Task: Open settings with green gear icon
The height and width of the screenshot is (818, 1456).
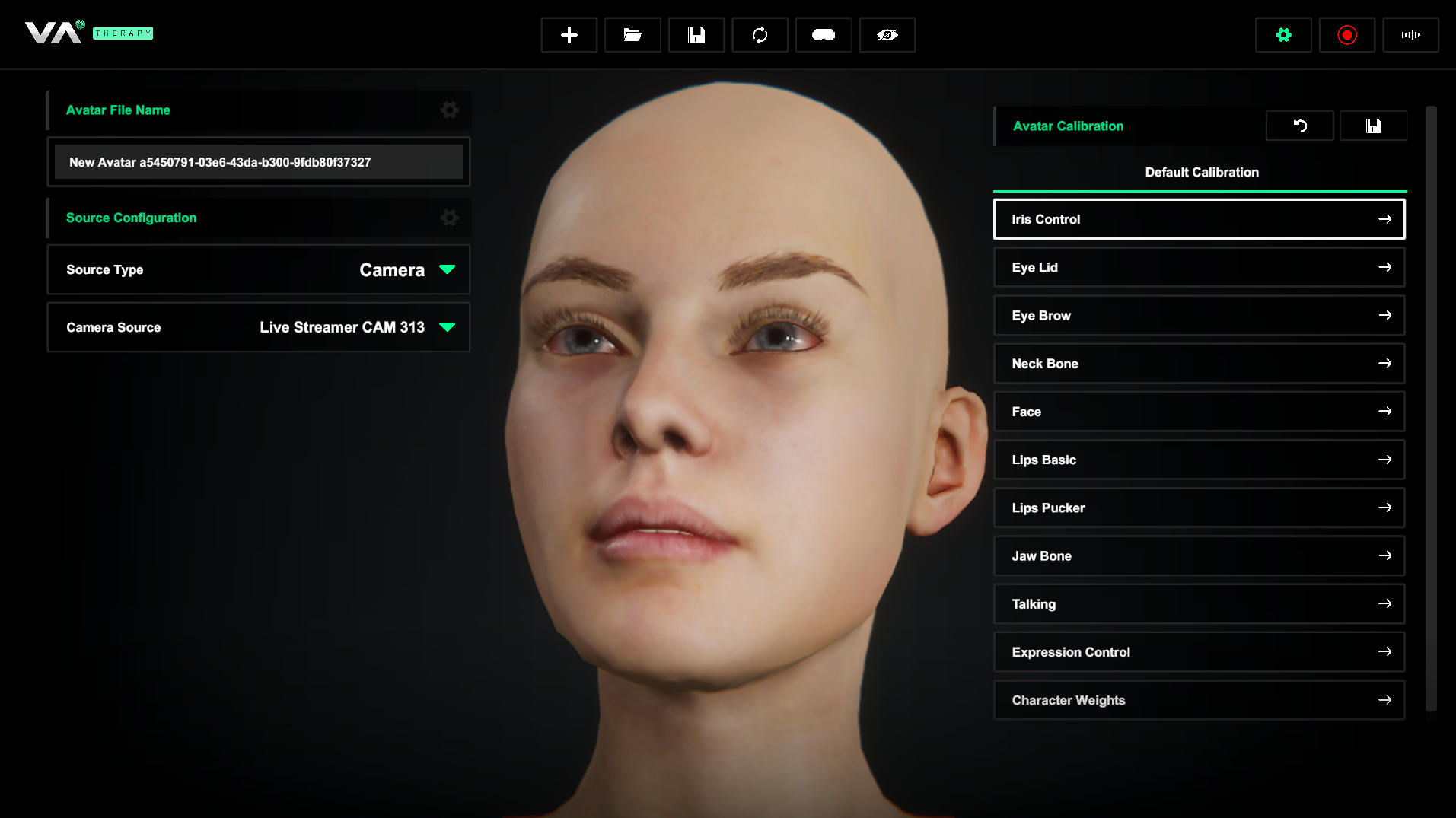Action: [1283, 35]
